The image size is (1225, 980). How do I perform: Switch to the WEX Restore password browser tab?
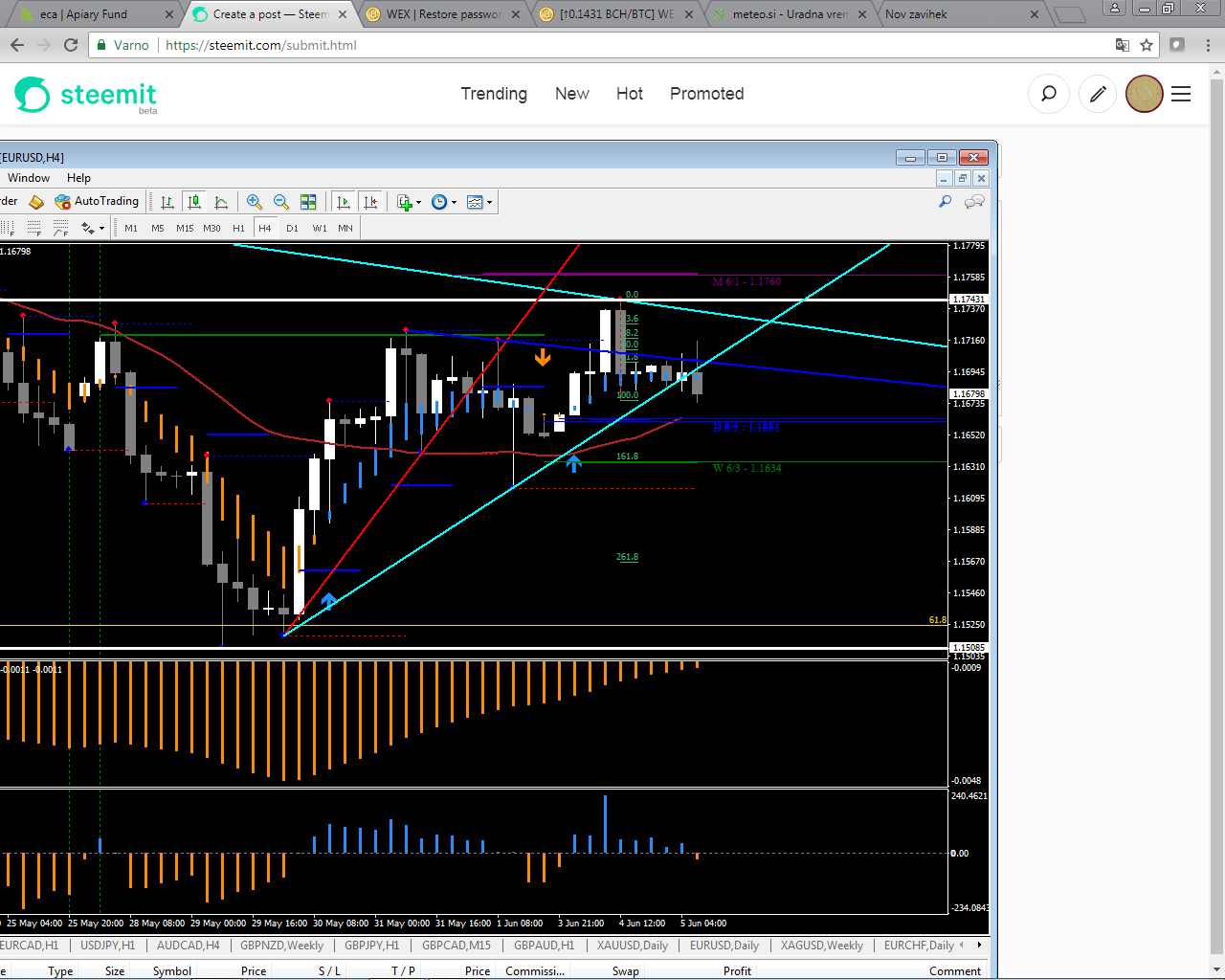pyautogui.click(x=443, y=14)
